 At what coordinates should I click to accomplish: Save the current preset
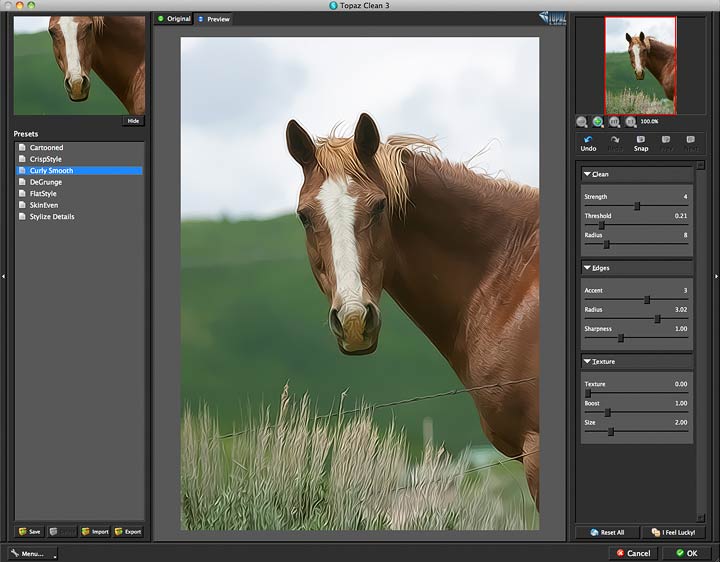tap(30, 532)
